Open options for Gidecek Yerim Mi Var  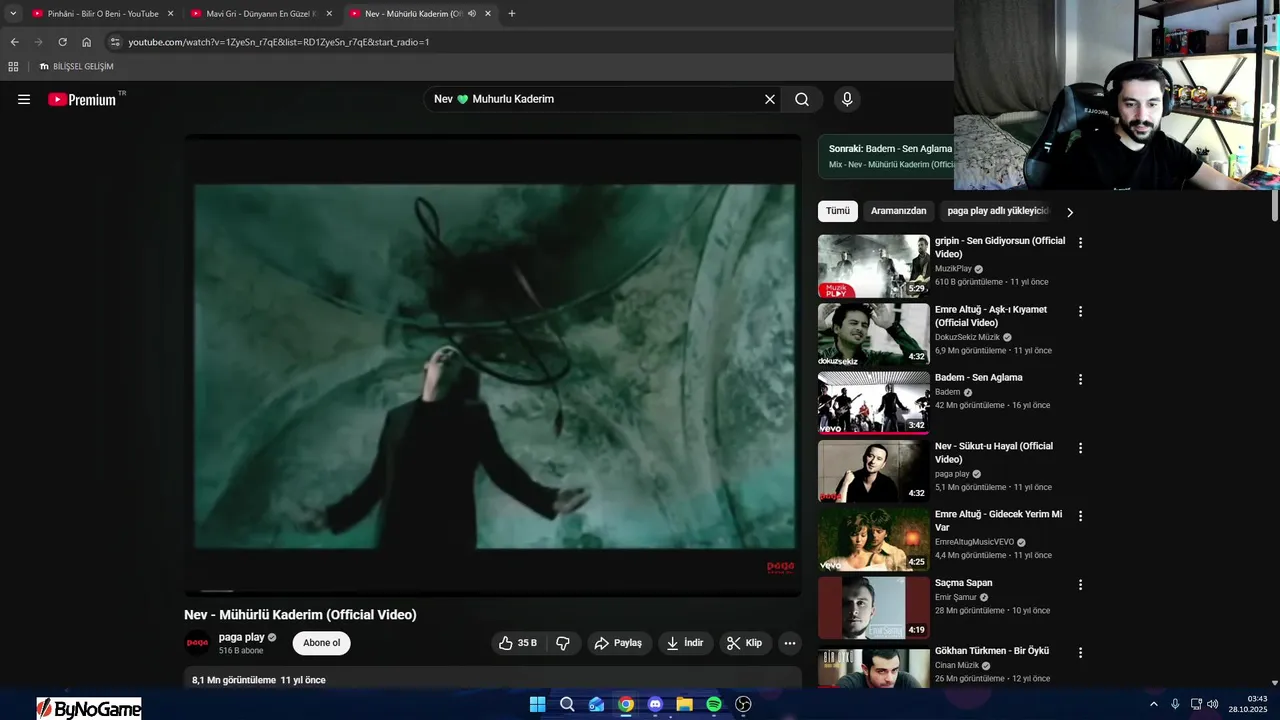tap(1080, 516)
